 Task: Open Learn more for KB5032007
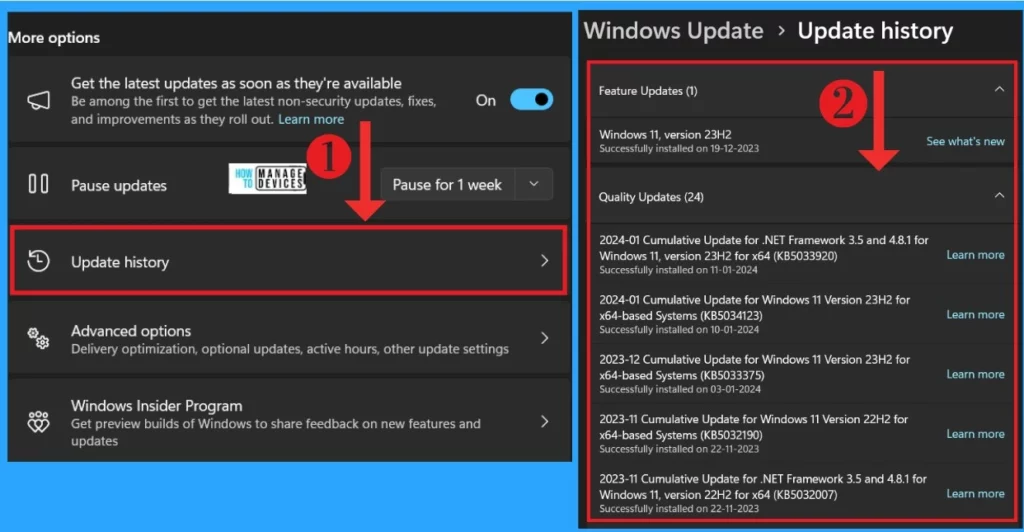(976, 493)
